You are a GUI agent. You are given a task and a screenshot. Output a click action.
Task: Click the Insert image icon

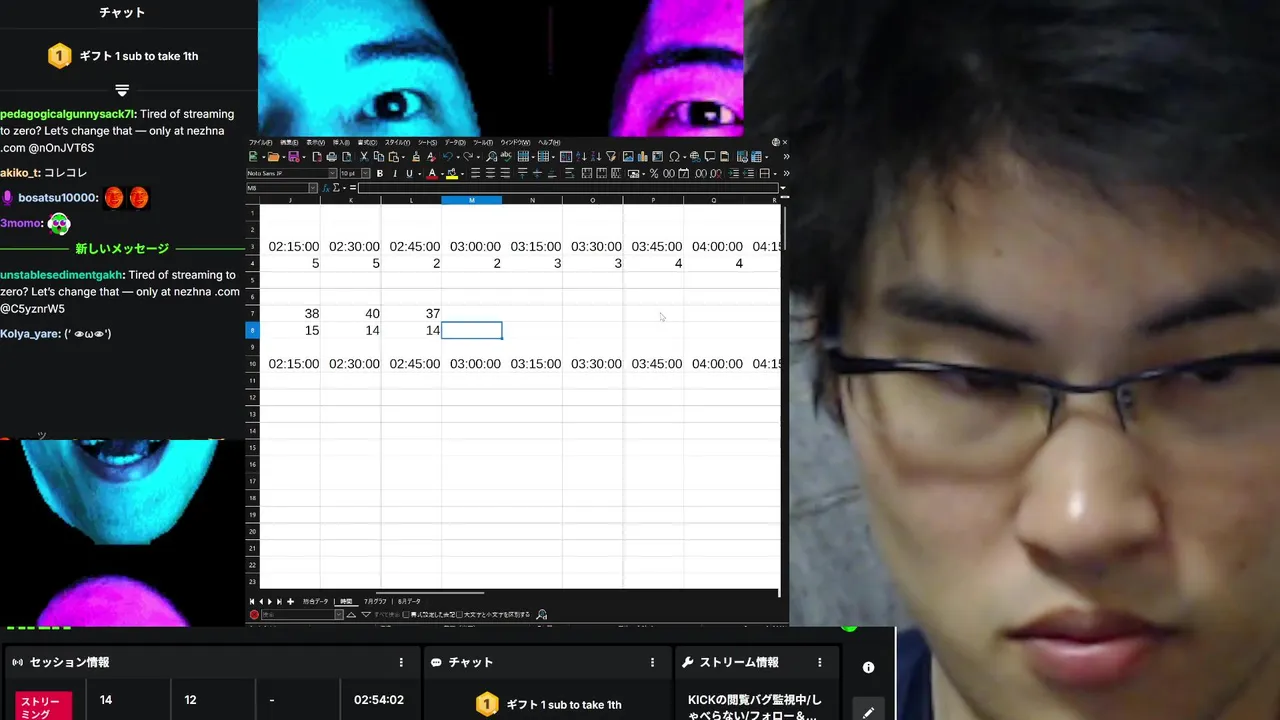click(x=628, y=157)
